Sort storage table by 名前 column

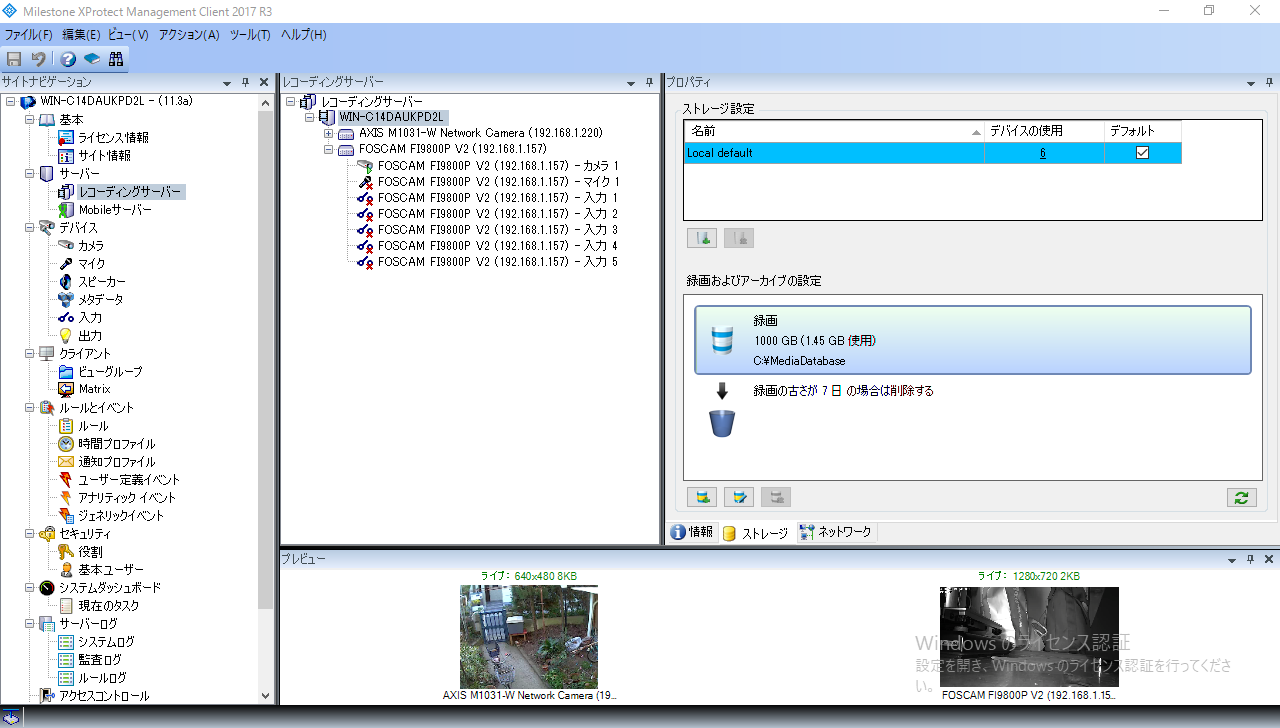coord(834,131)
